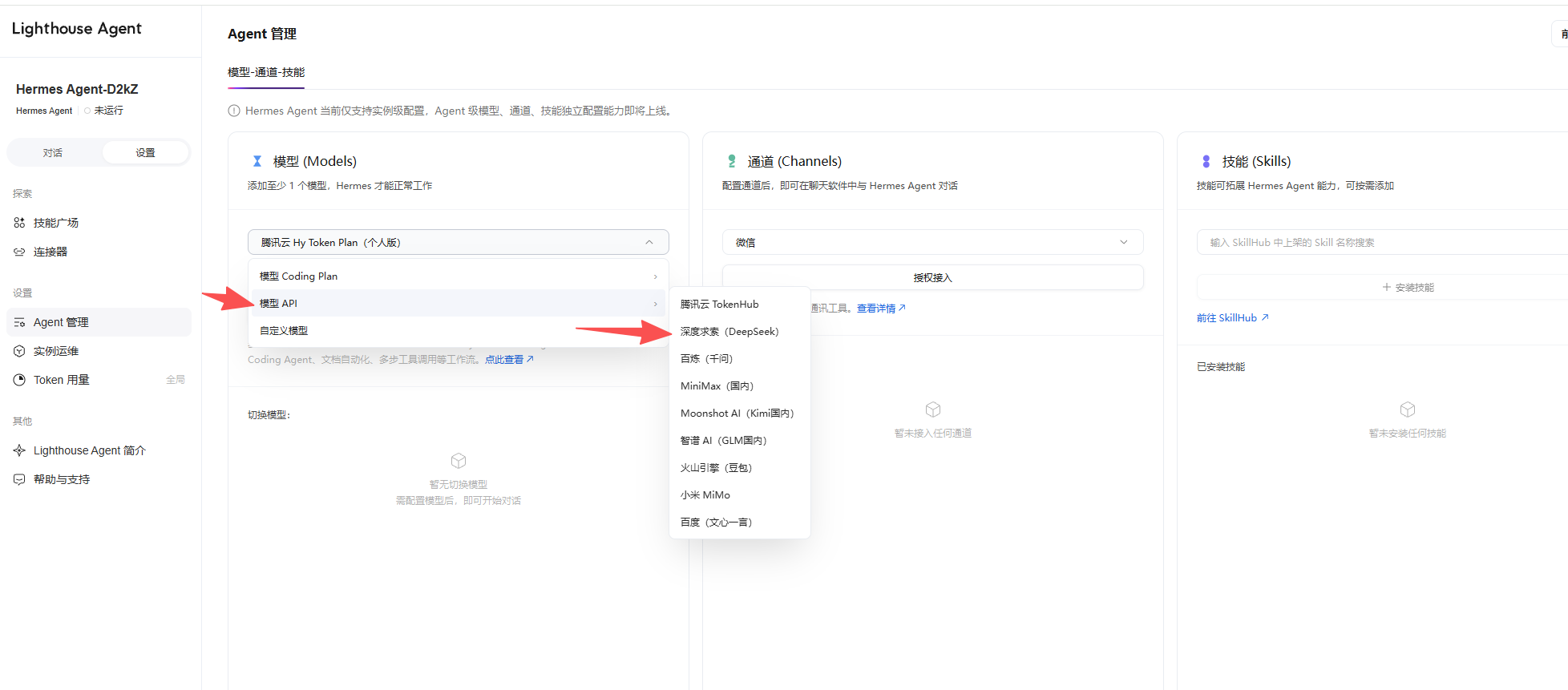
Task: Click the 帮助与支持 chat icon
Action: 19,479
